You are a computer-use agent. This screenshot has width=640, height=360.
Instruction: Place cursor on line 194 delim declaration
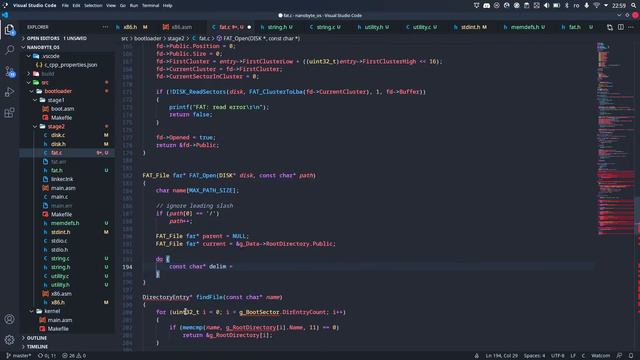point(200,267)
